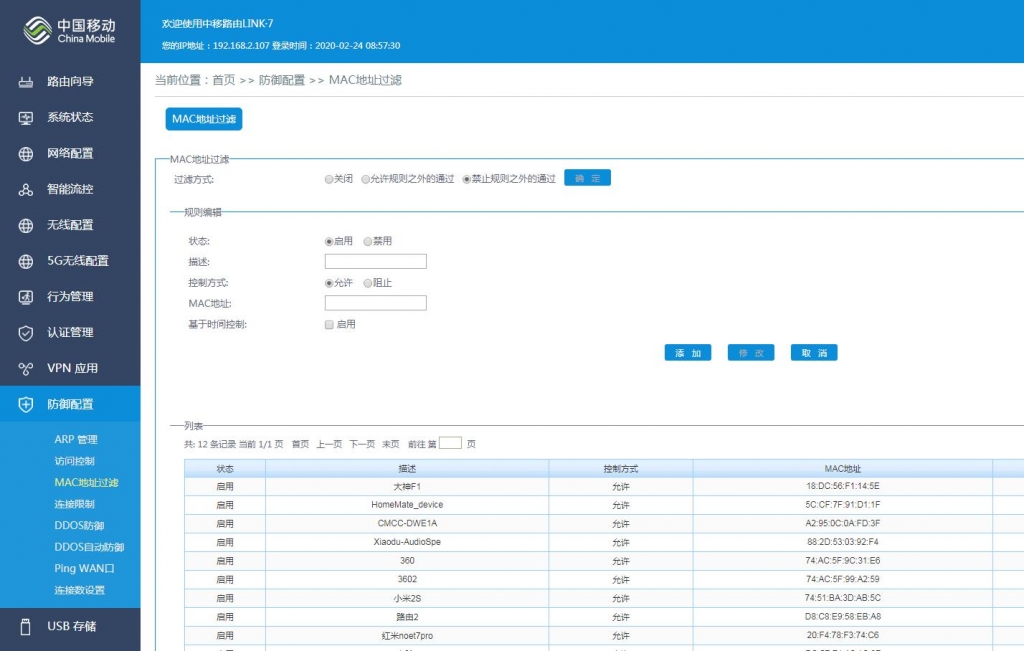1024x651 pixels.
Task: Click the China Mobile logo
Action: [69, 31]
